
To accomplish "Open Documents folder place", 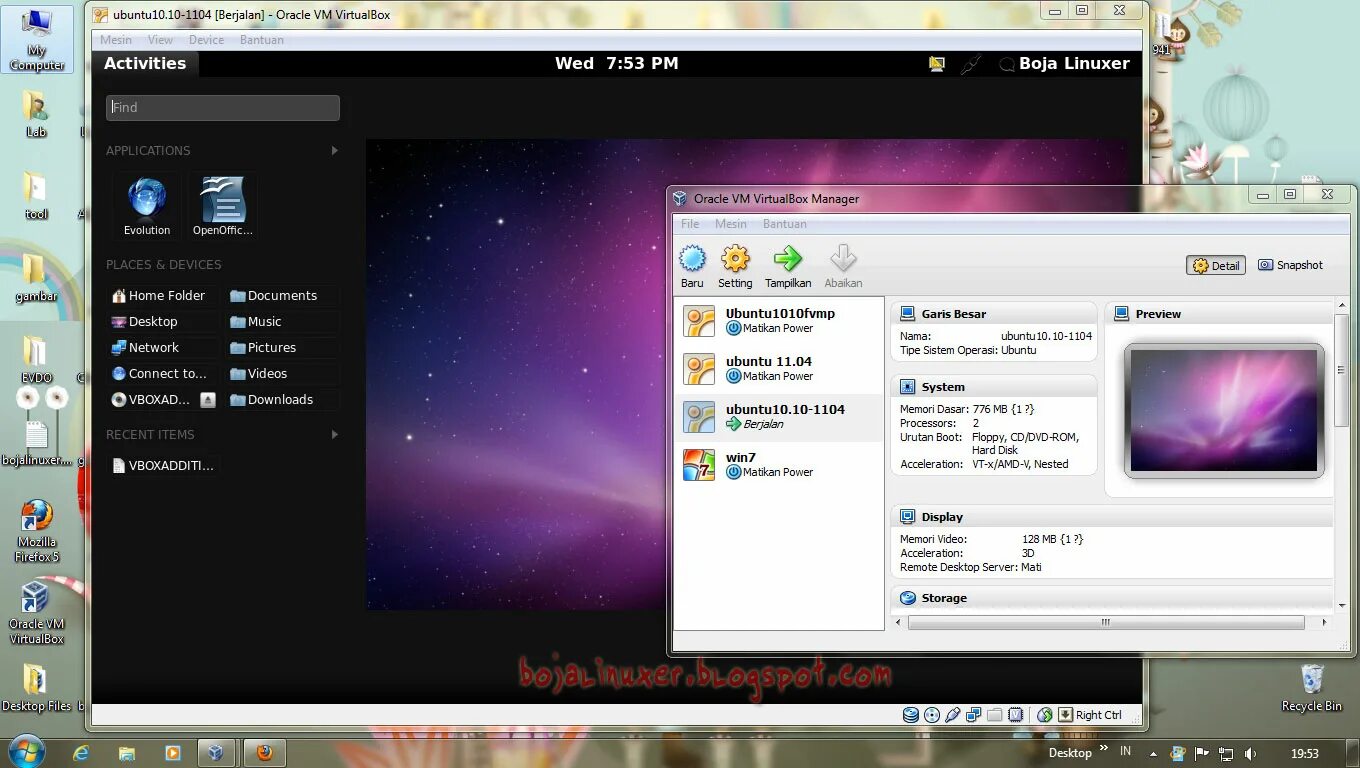I will point(273,296).
